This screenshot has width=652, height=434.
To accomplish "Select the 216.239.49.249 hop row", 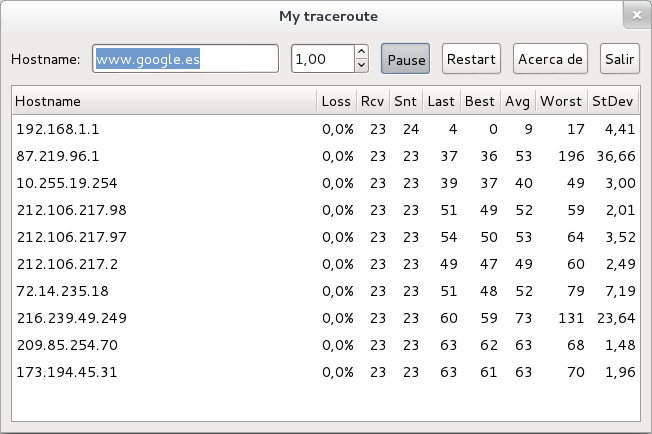I will 326,318.
